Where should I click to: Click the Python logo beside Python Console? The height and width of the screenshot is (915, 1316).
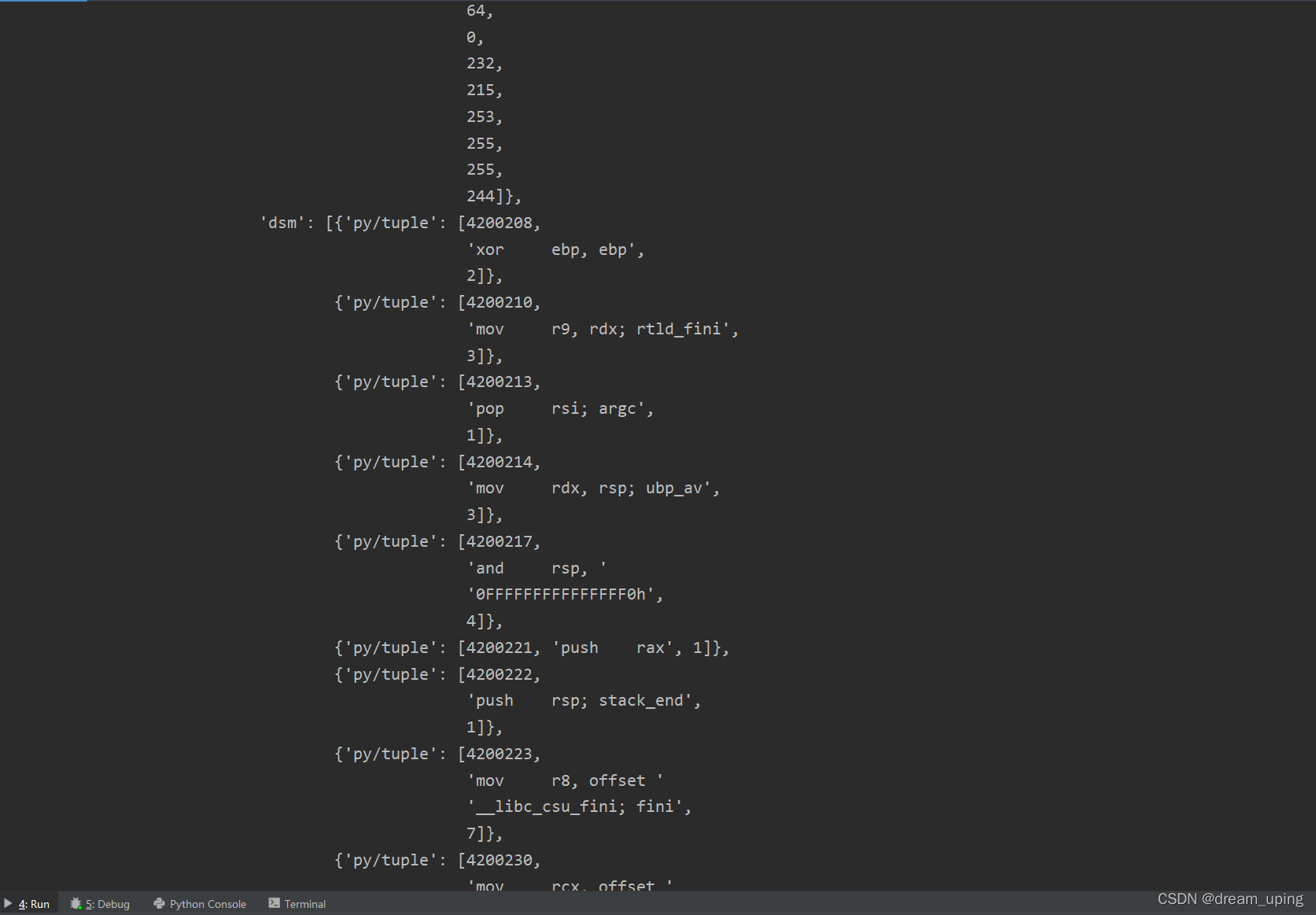160,903
